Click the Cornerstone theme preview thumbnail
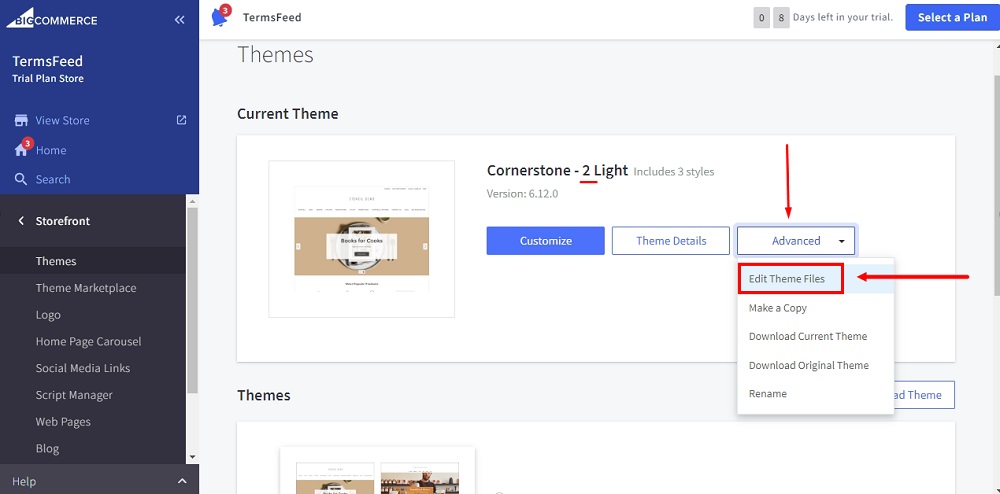 (x=362, y=239)
